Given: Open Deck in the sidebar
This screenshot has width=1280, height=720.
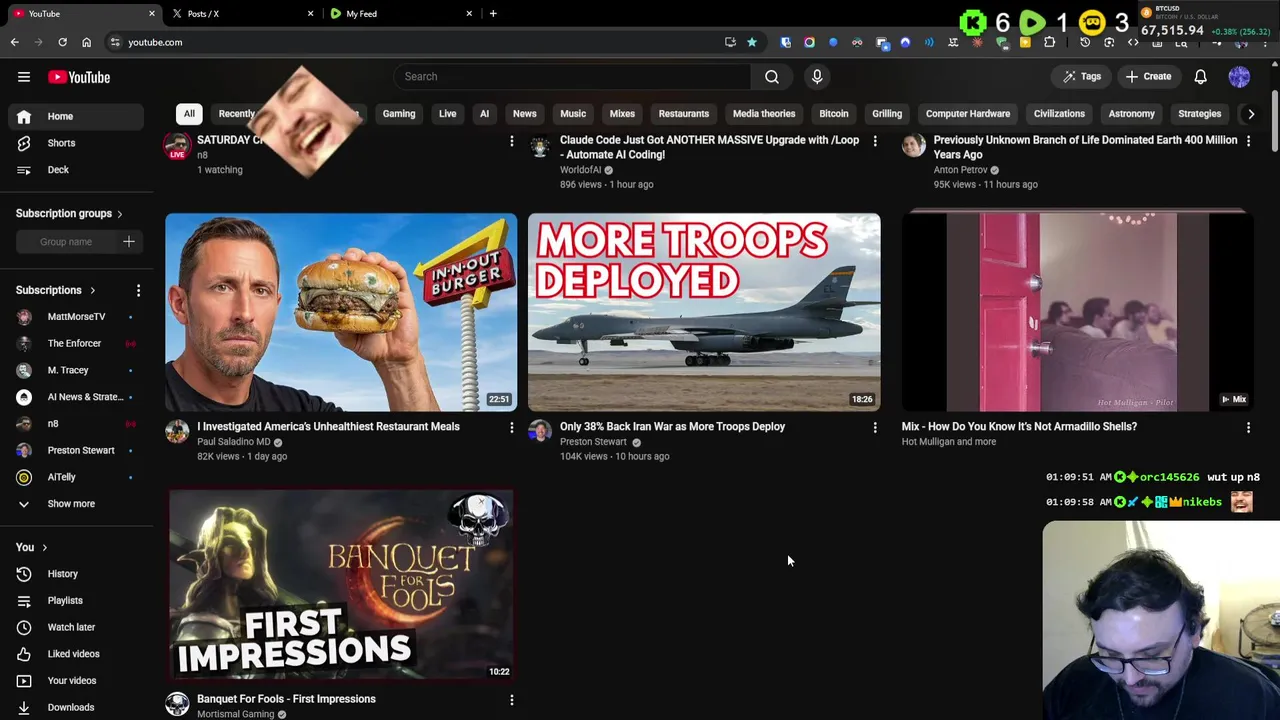Looking at the screenshot, I should click(75, 170).
